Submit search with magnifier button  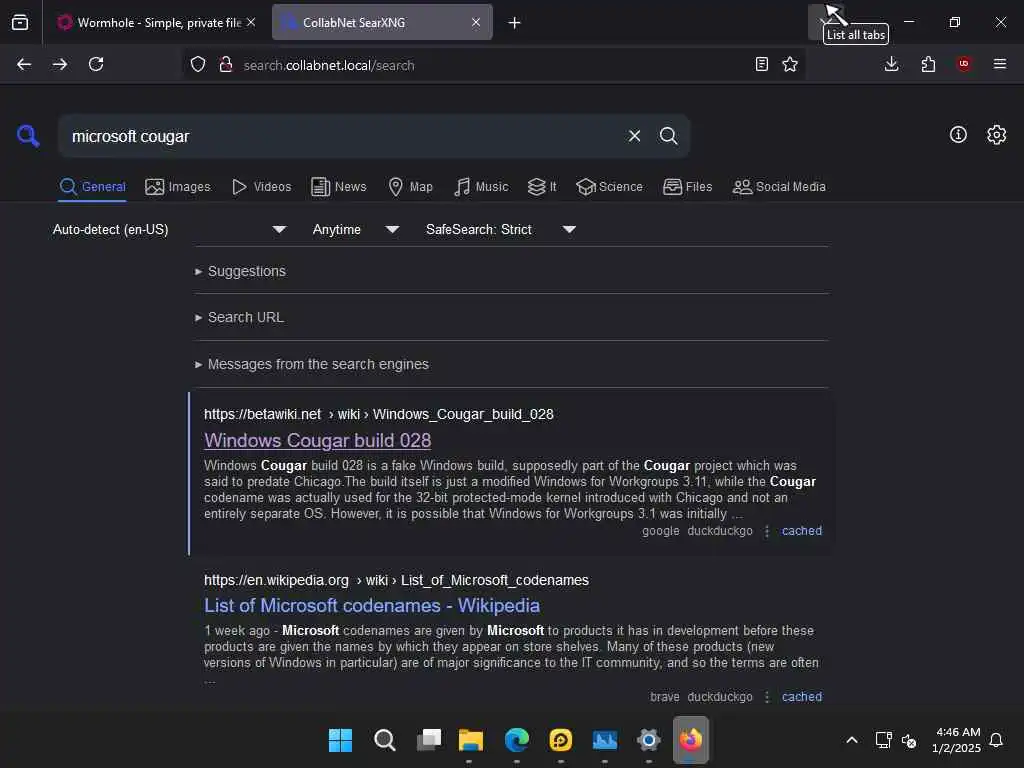click(x=668, y=136)
